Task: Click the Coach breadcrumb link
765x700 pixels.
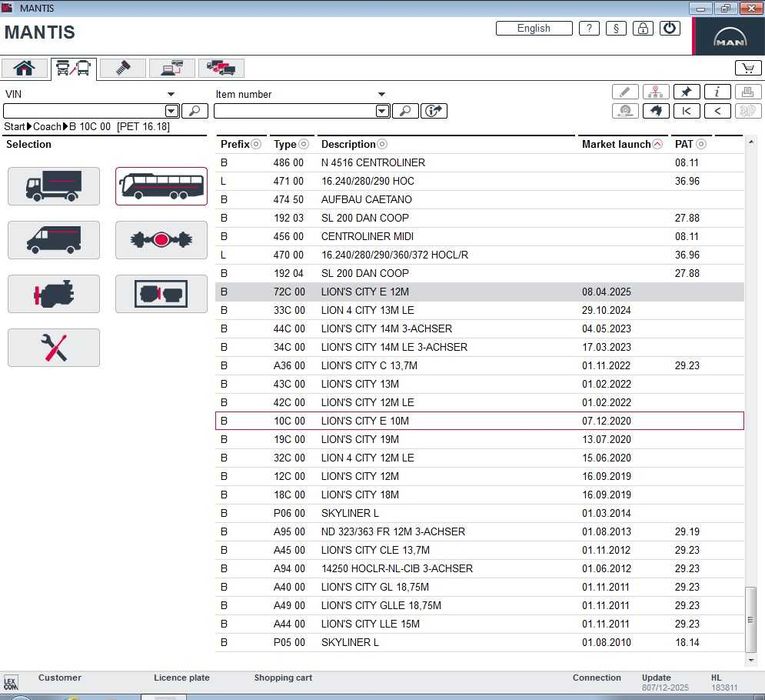Action: [47, 127]
